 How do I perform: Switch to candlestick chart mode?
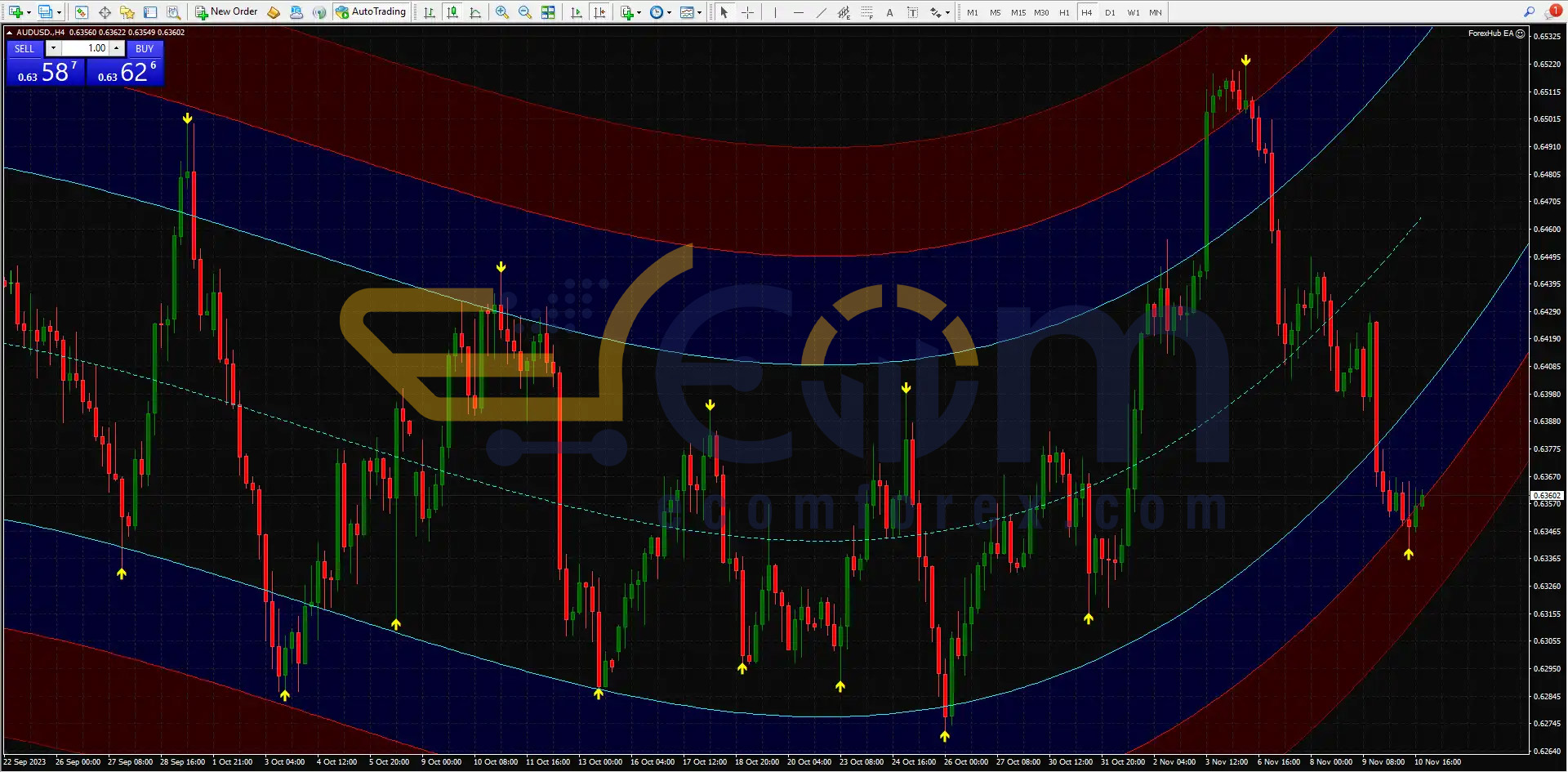(x=452, y=12)
